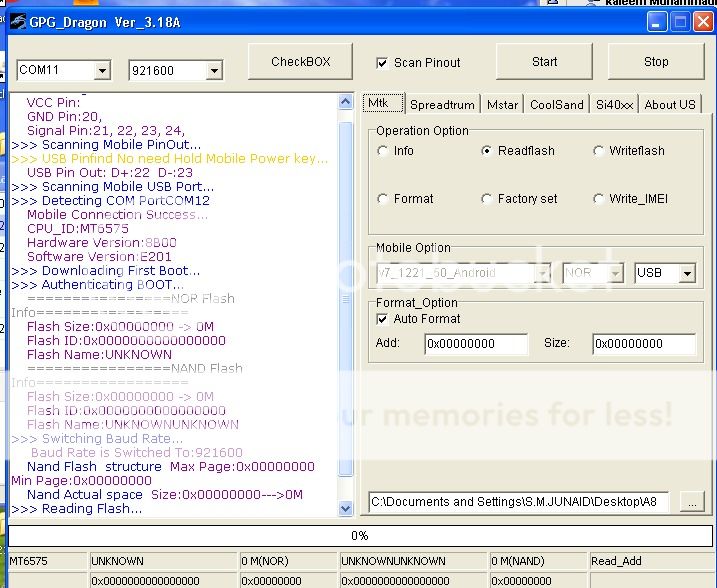The image size is (717, 588).
Task: Select the Info radio button
Action: 383,151
